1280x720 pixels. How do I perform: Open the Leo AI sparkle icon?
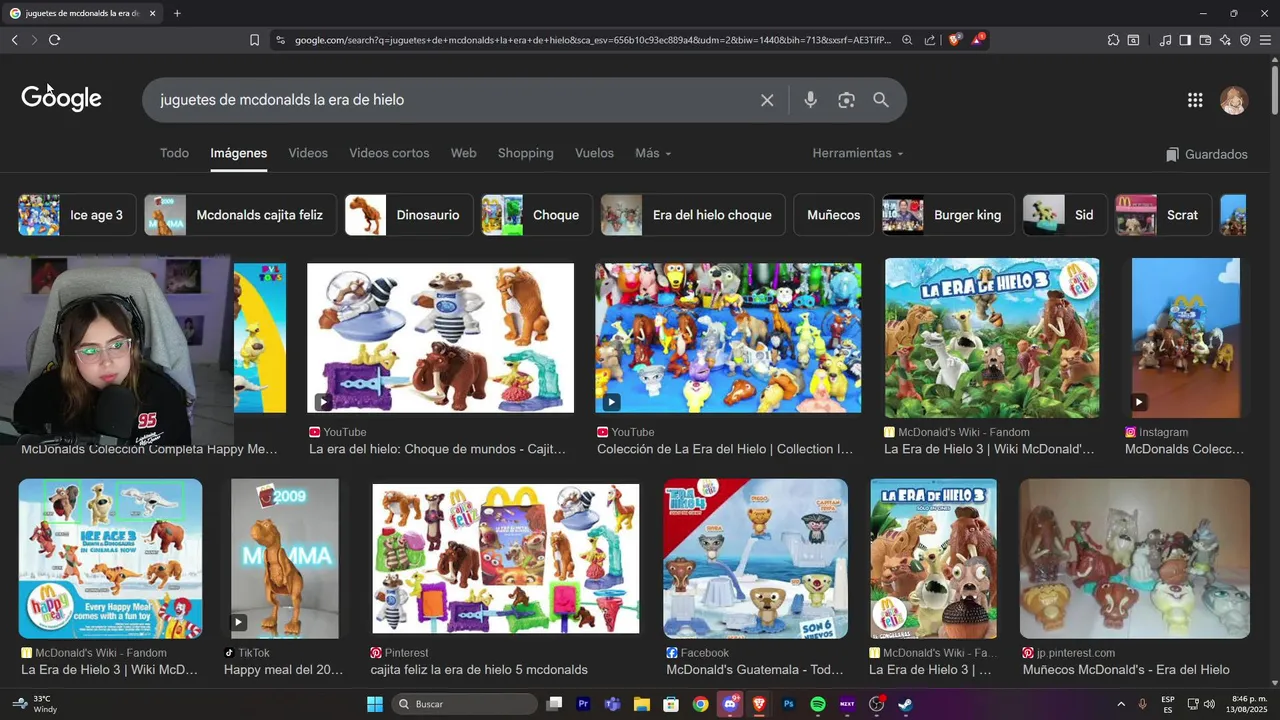1225,40
